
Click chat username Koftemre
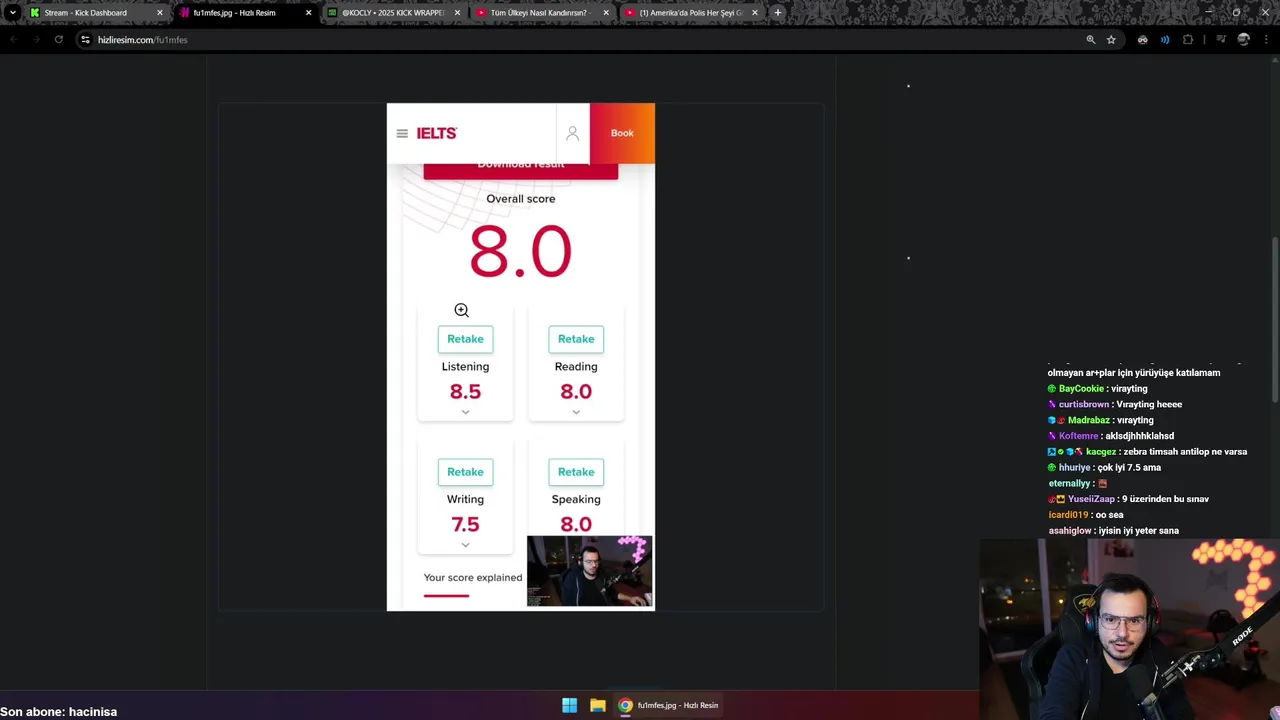[x=1078, y=436]
